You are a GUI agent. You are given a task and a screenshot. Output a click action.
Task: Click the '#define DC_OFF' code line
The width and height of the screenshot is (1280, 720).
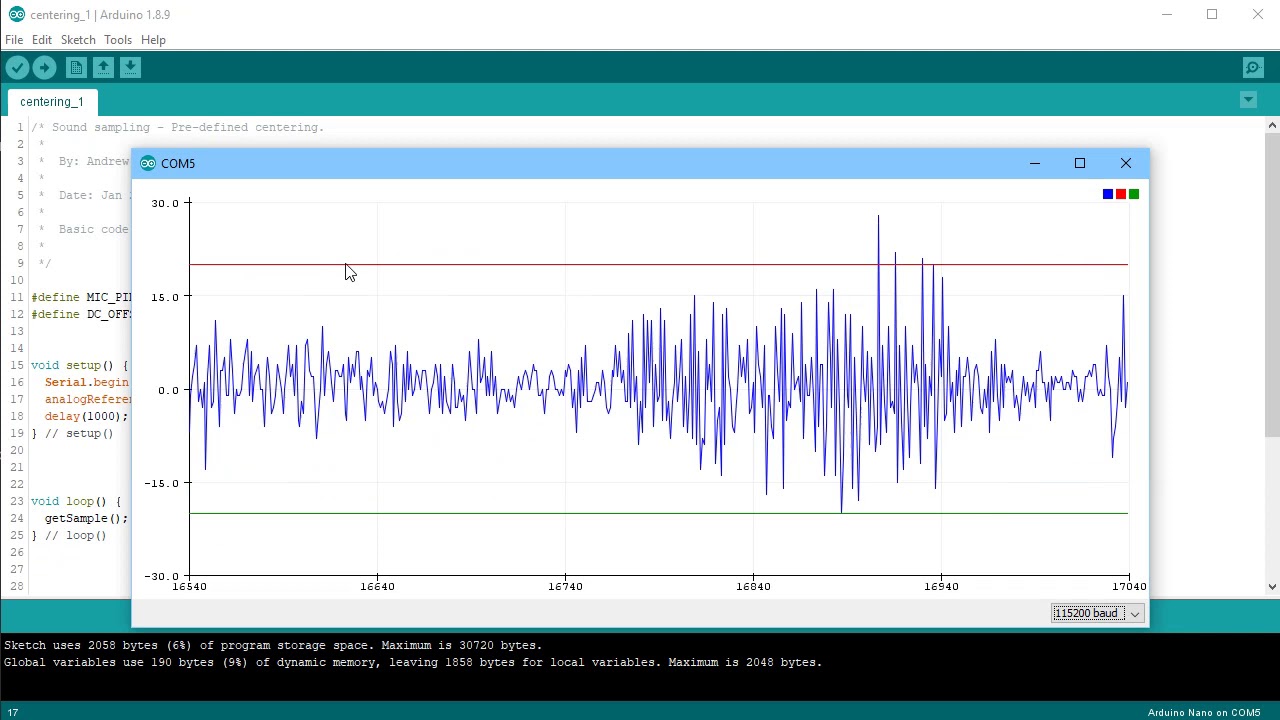(x=81, y=314)
